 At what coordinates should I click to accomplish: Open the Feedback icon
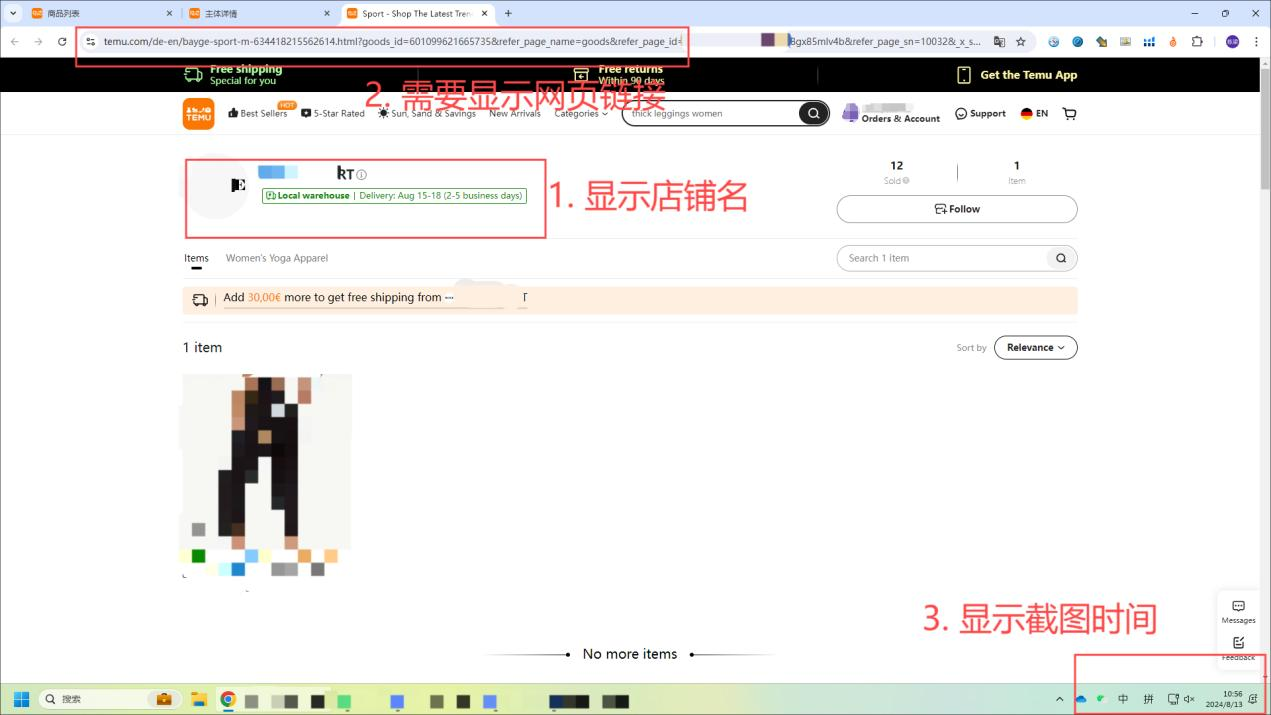click(1238, 646)
